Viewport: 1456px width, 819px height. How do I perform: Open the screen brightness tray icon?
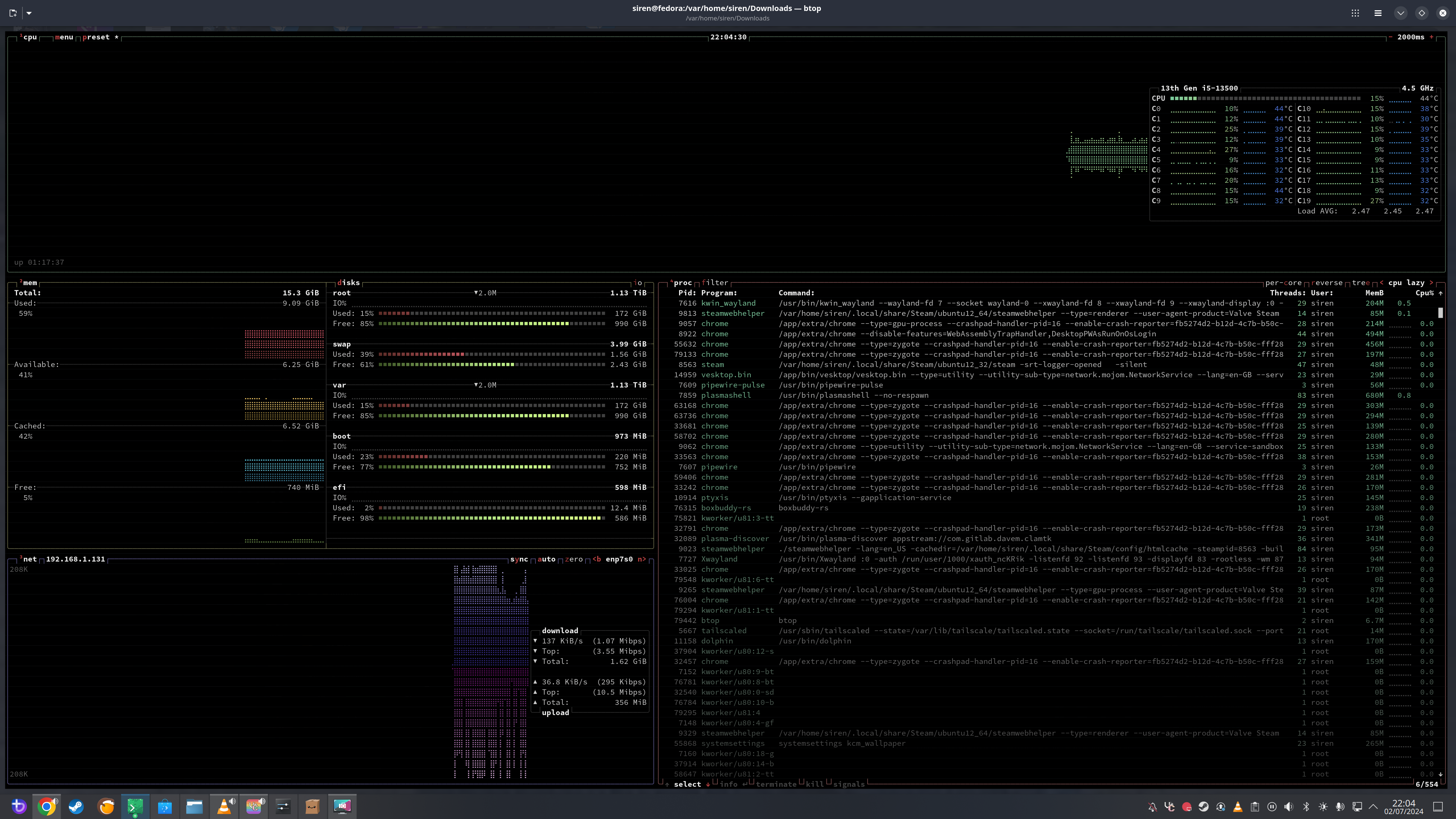pyautogui.click(x=1323, y=806)
